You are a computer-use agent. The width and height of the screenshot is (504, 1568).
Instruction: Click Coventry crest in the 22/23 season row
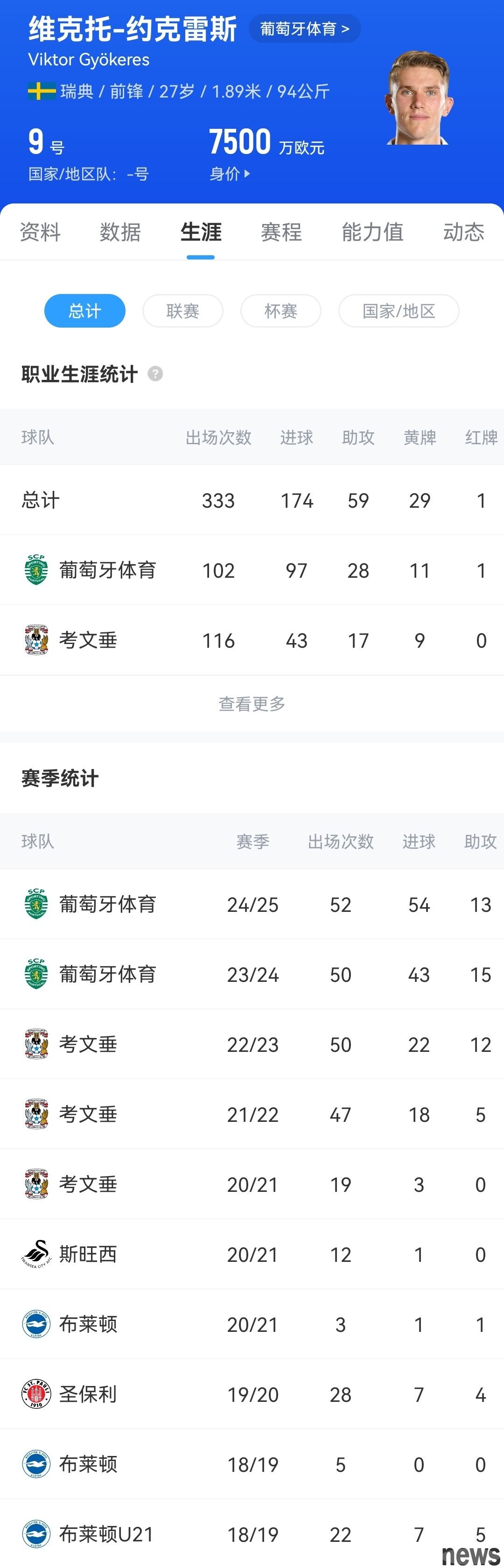[x=36, y=1044]
